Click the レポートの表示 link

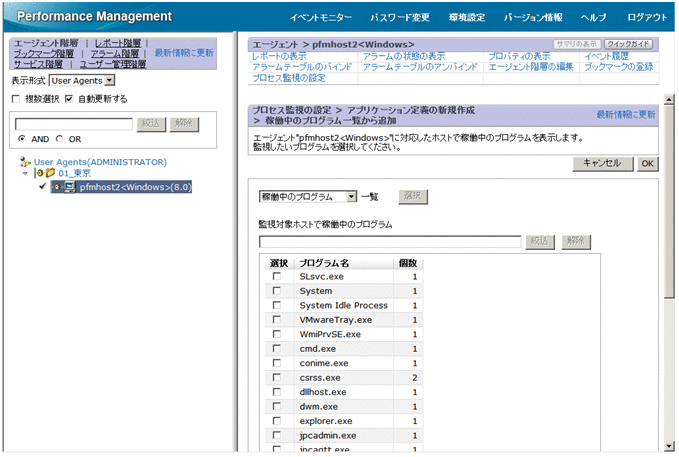click(x=279, y=56)
